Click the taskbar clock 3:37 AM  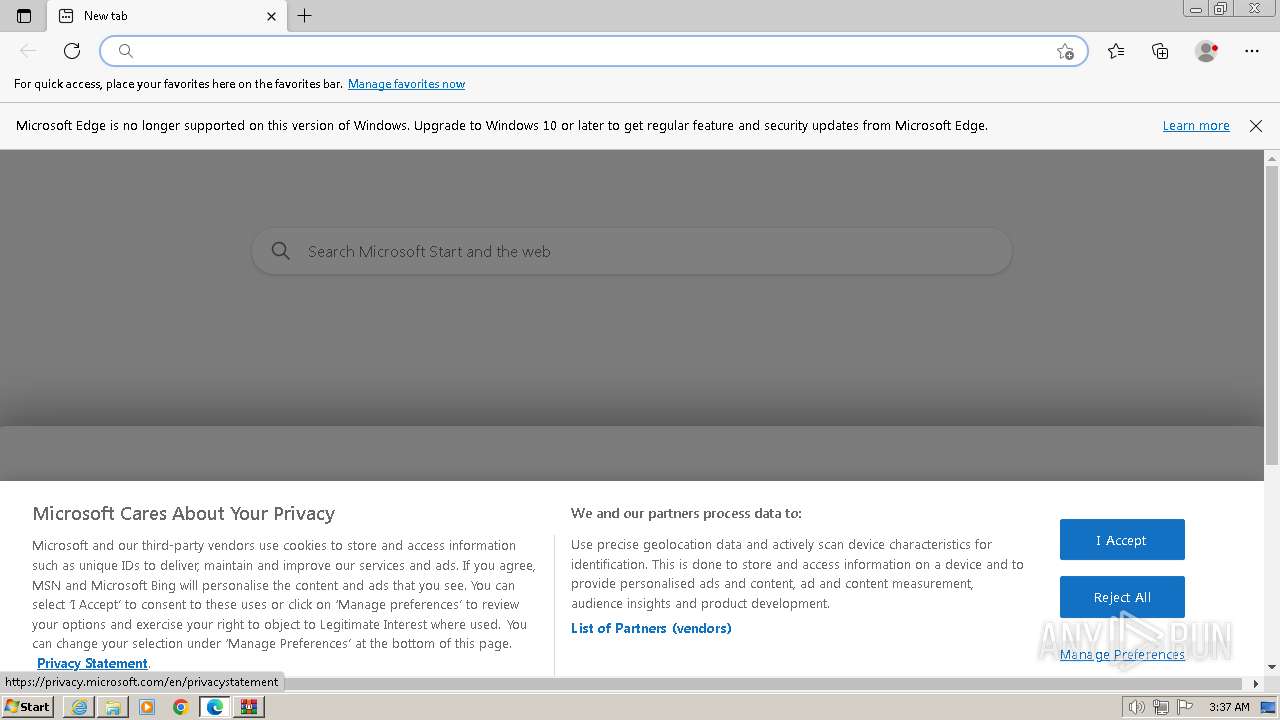click(1229, 707)
